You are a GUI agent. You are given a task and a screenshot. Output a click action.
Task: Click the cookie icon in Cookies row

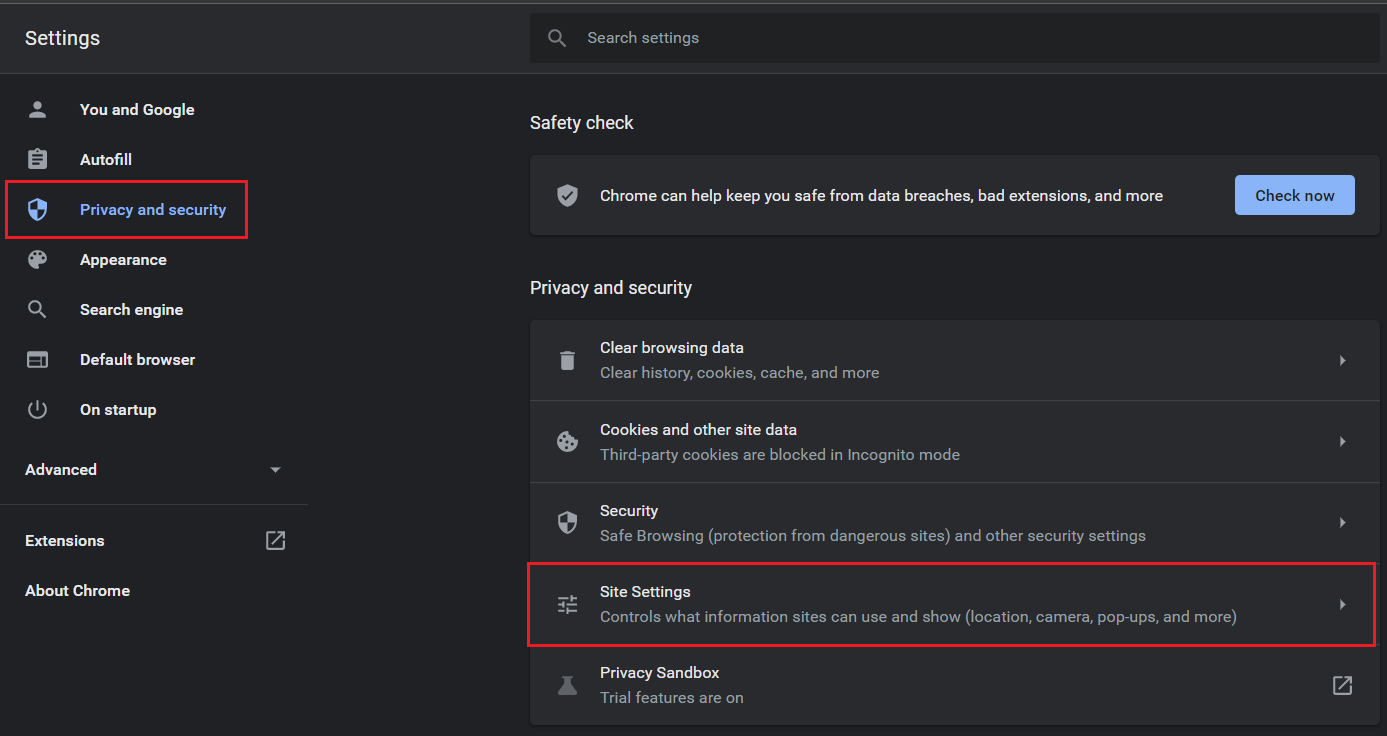pyautogui.click(x=567, y=442)
